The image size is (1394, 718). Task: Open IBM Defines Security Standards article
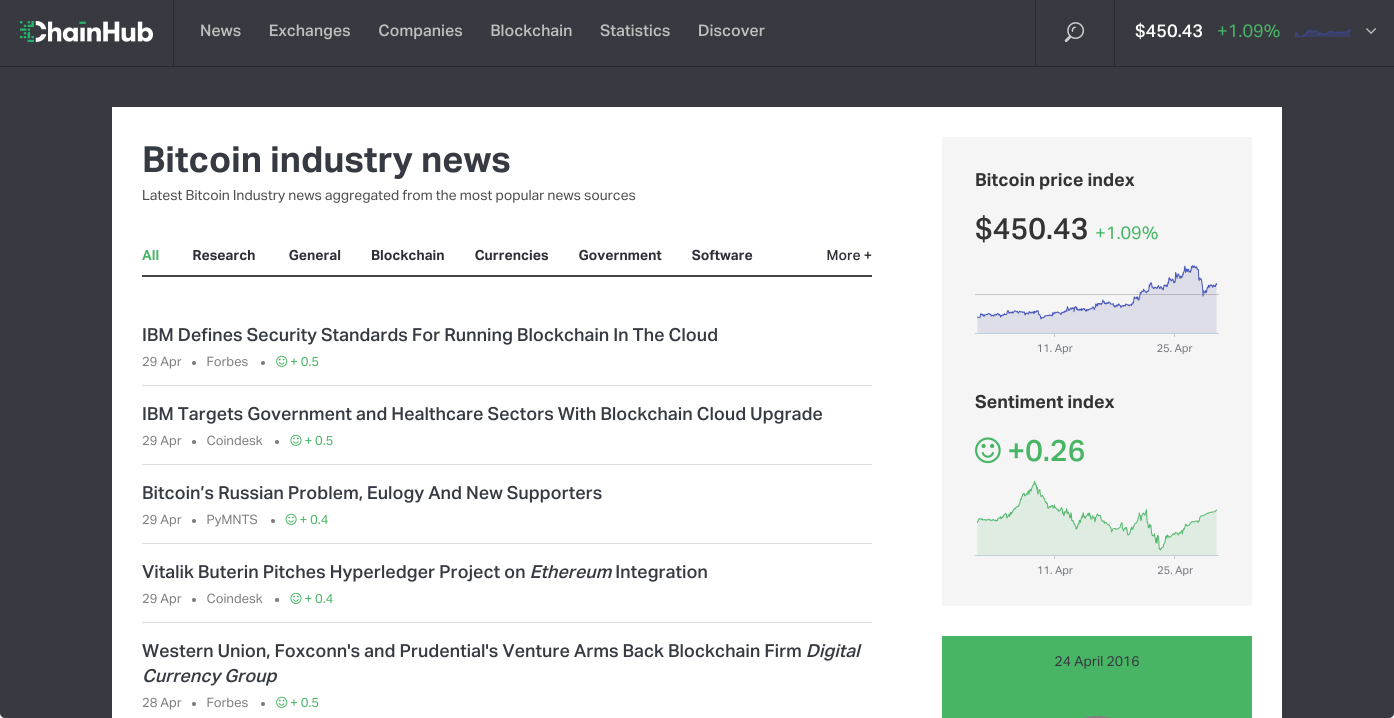430,335
